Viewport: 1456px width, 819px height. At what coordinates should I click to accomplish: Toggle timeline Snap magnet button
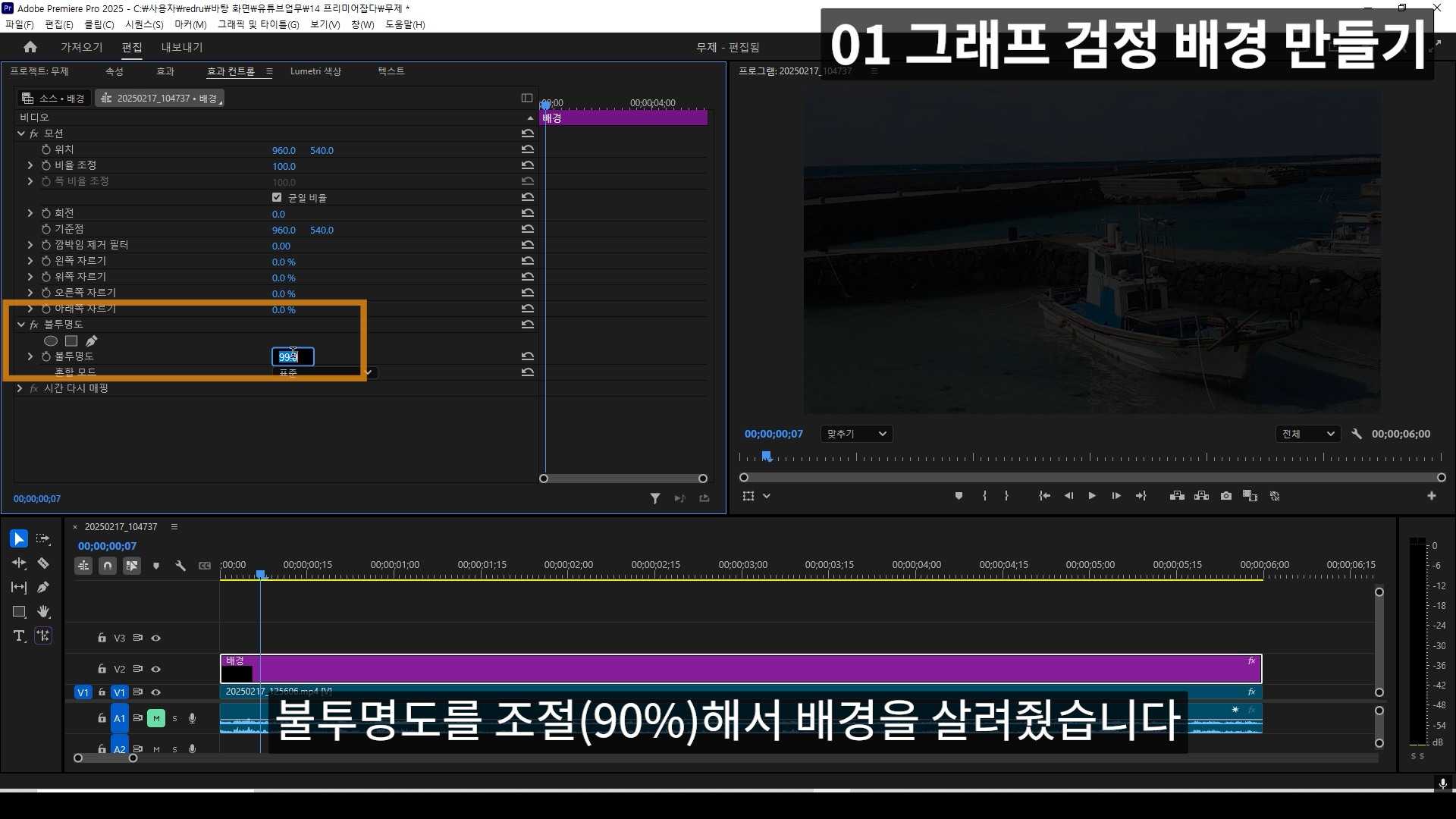click(x=108, y=566)
